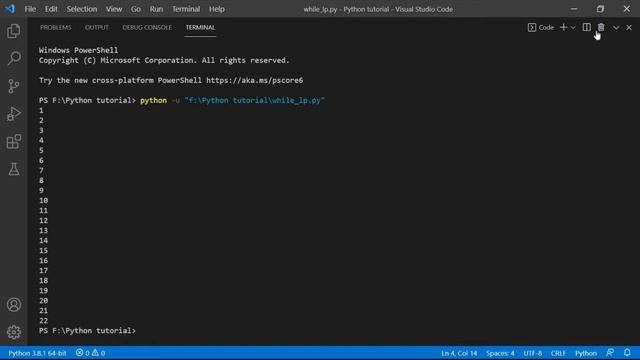Viewport: 640px width, 360px height.
Task: Show errors and warnings count
Action: tap(90, 353)
